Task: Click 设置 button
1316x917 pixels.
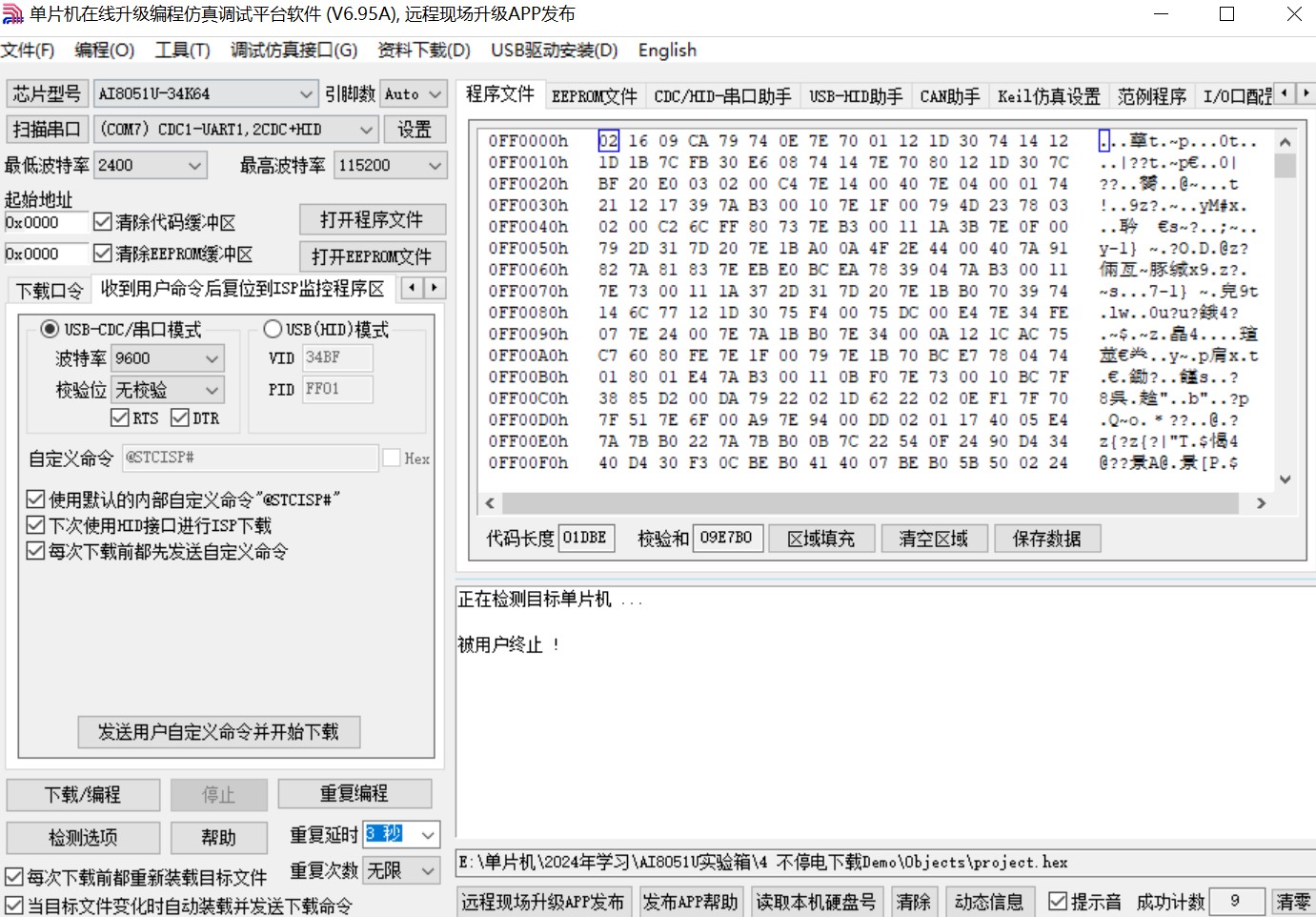Action: tap(415, 129)
